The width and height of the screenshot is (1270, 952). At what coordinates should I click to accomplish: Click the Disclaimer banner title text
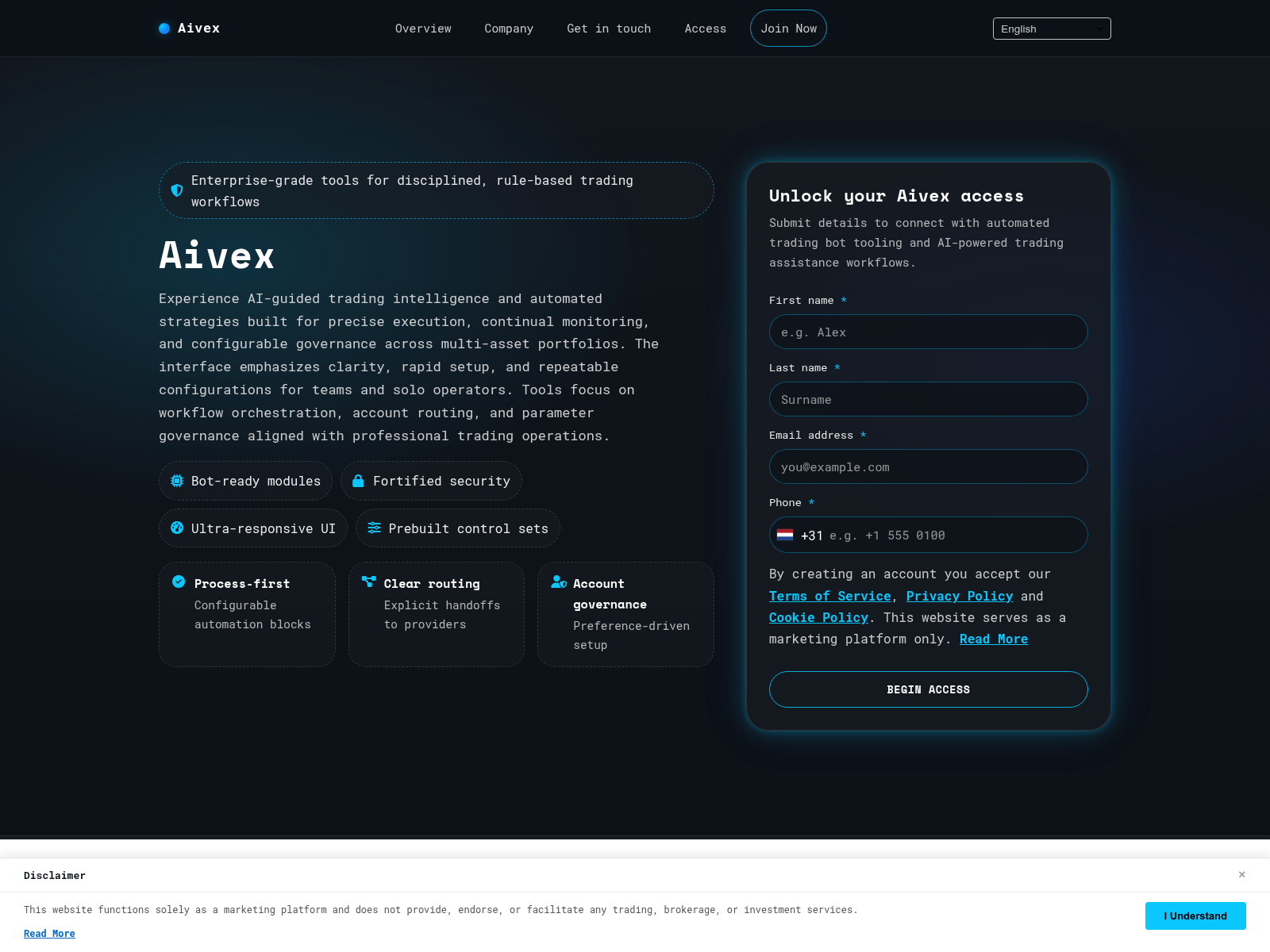coord(55,875)
